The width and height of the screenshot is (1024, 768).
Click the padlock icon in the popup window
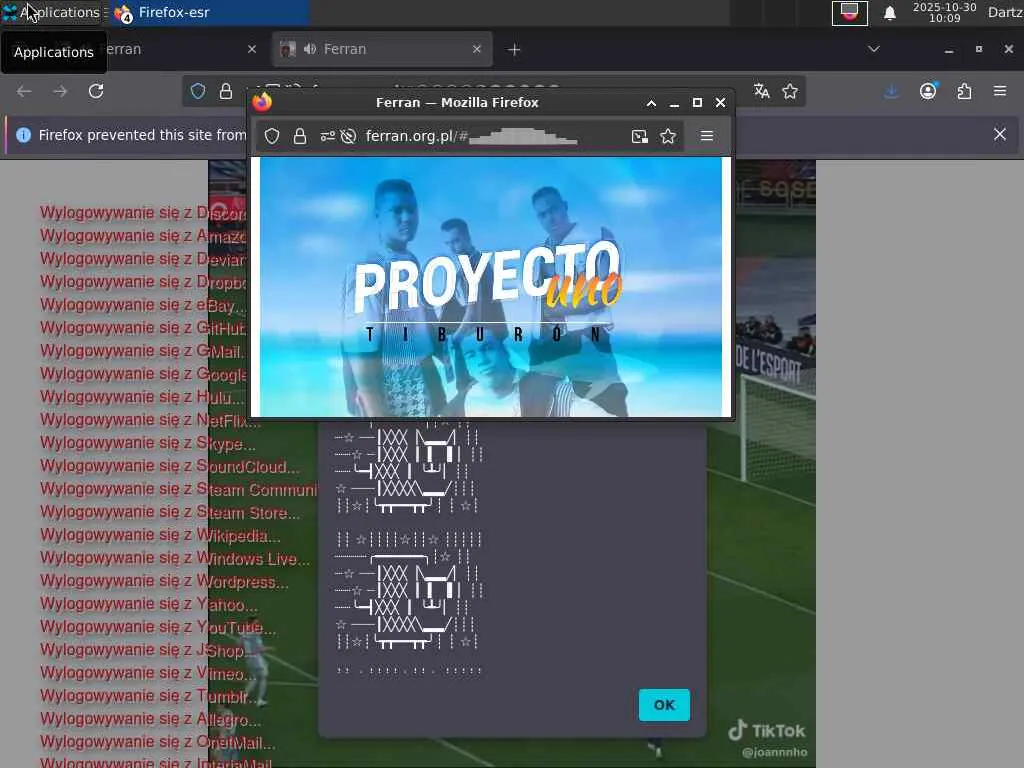(x=300, y=136)
